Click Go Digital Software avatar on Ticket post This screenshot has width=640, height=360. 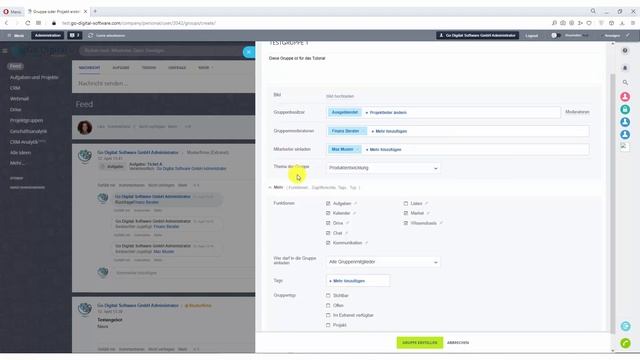point(85,156)
